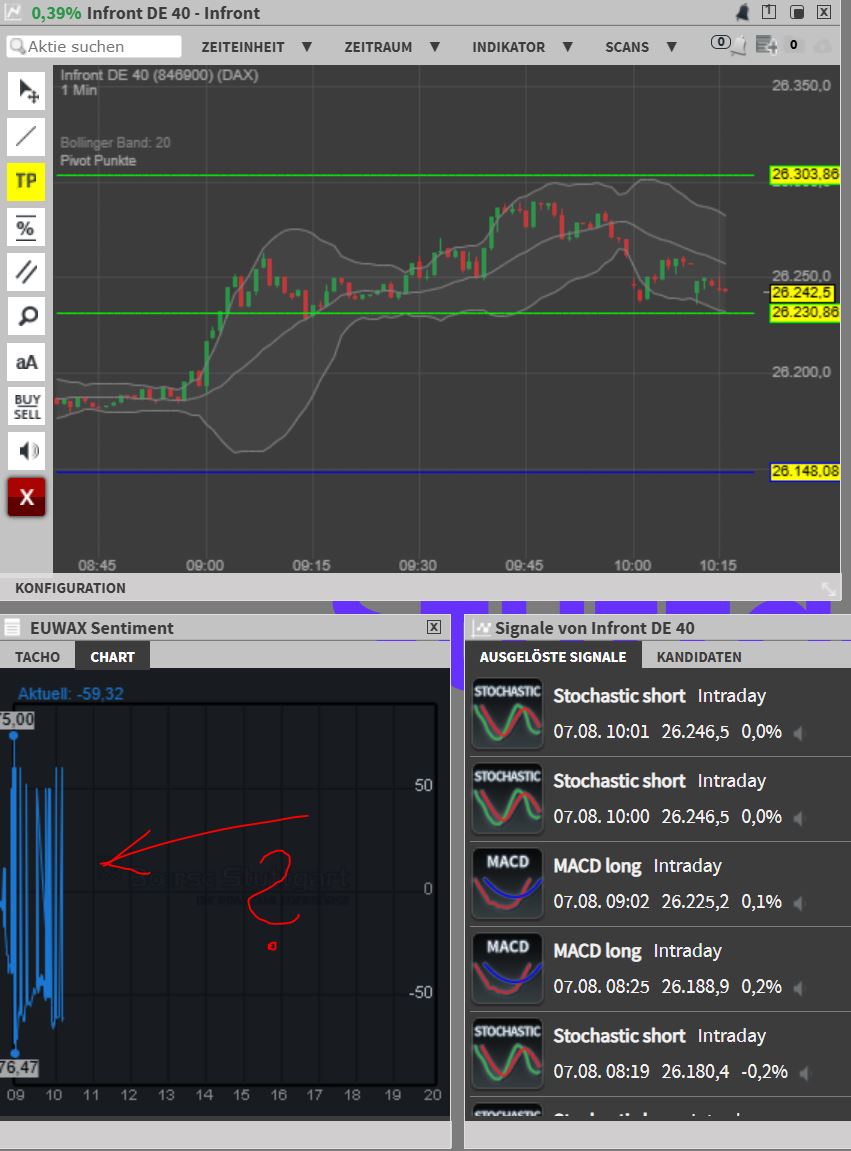Open Stochastic short signal at 07.08. 08:19
The width and height of the screenshot is (851, 1151).
point(661,1054)
